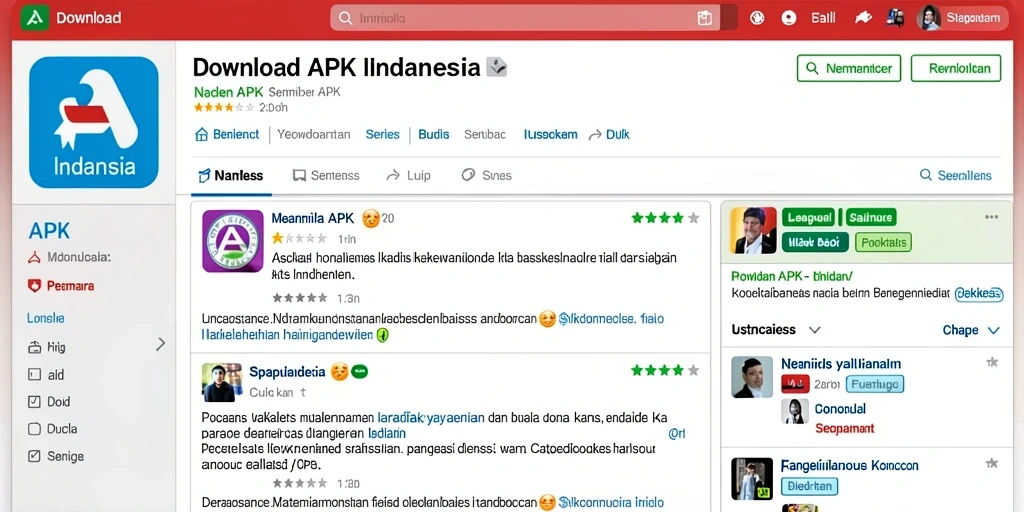
Task: Open the Naden APK link
Action: (229, 92)
